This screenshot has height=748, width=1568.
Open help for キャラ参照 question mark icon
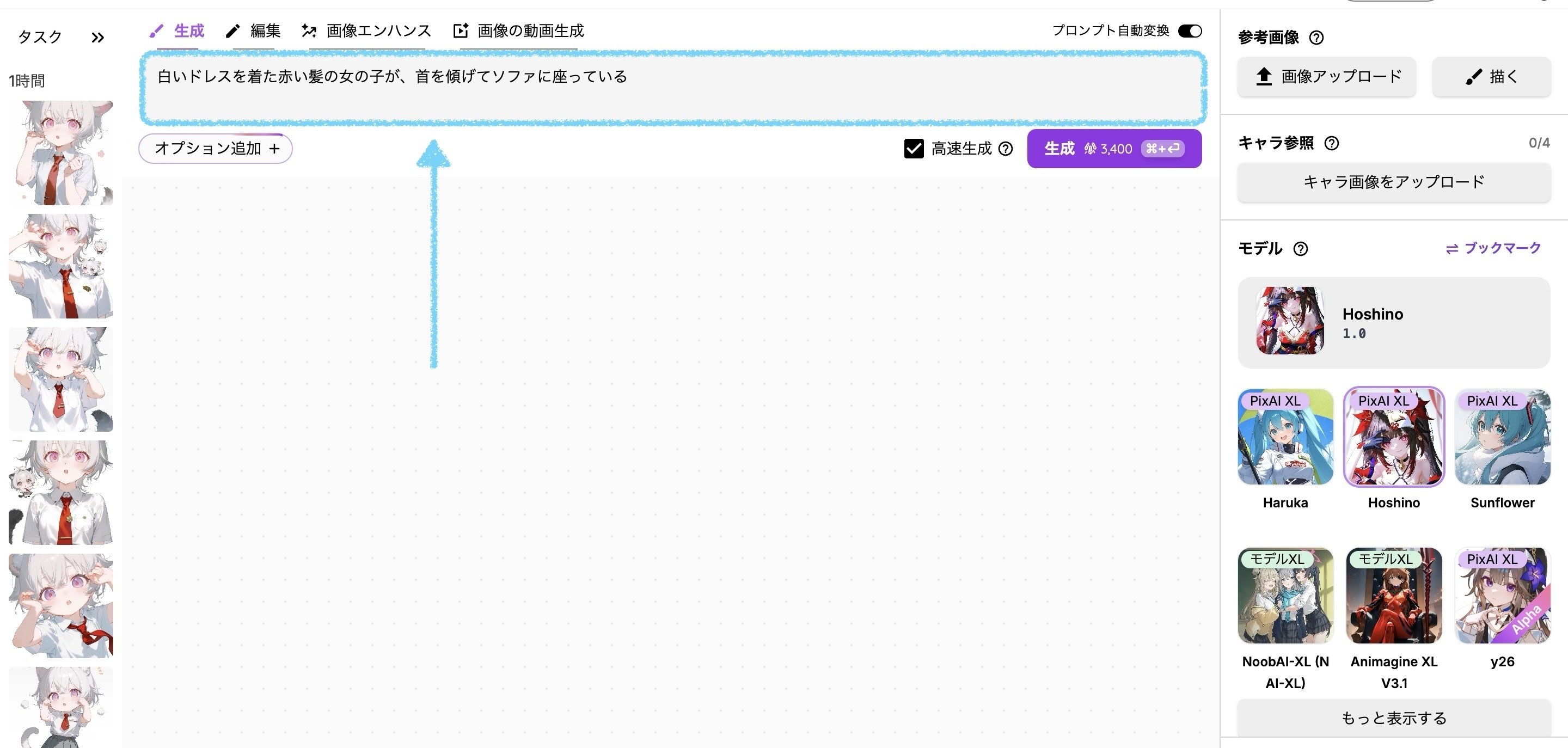[1333, 144]
